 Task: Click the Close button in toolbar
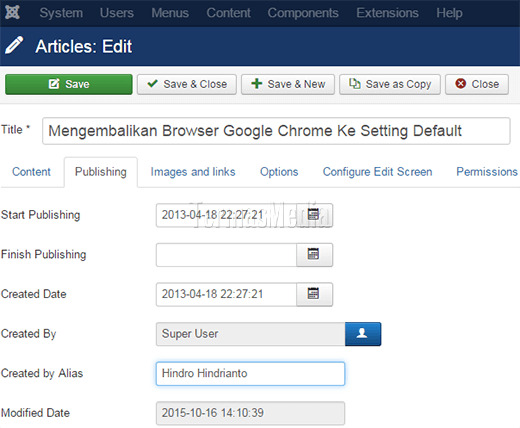pyautogui.click(x=477, y=84)
